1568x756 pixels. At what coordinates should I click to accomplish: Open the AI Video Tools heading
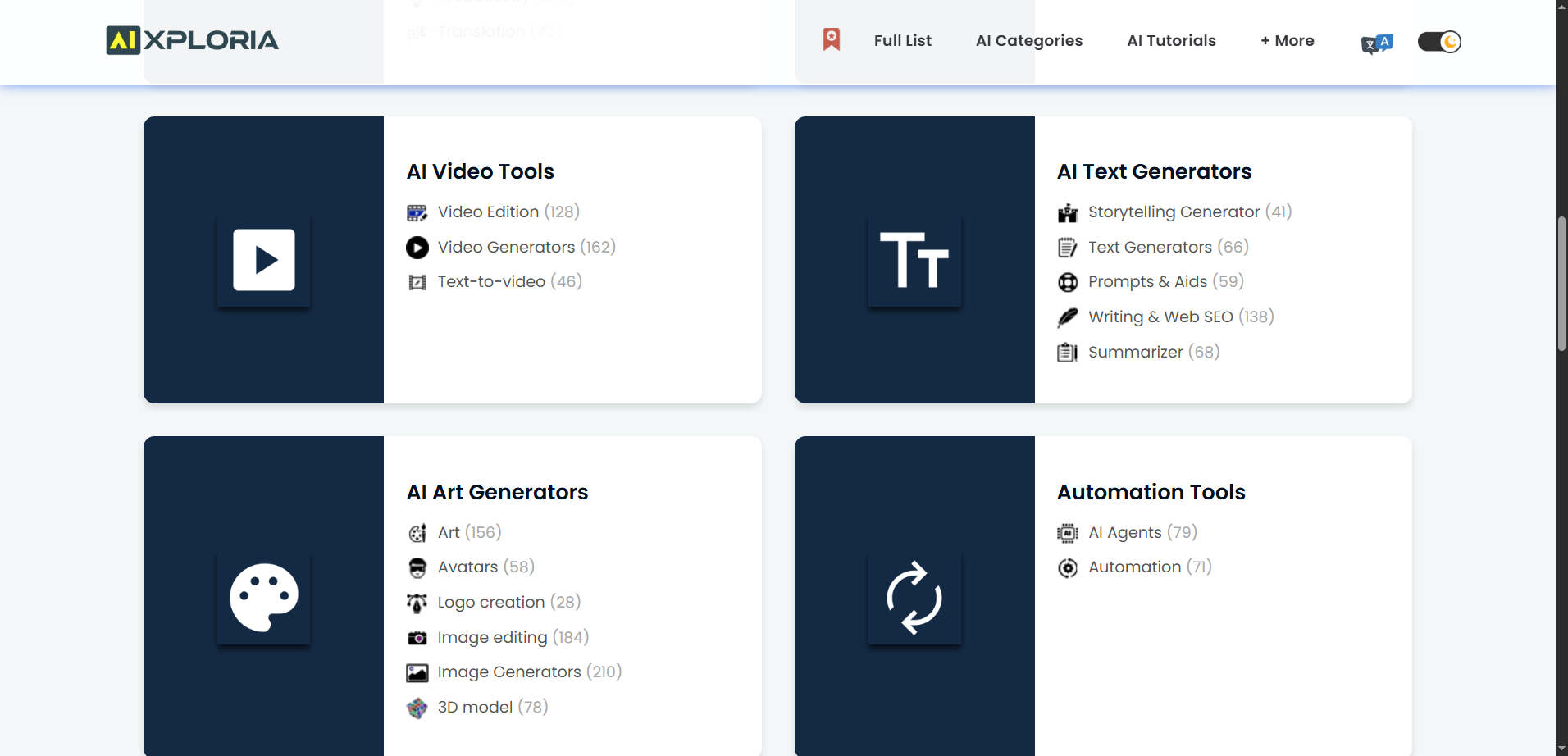tap(481, 171)
